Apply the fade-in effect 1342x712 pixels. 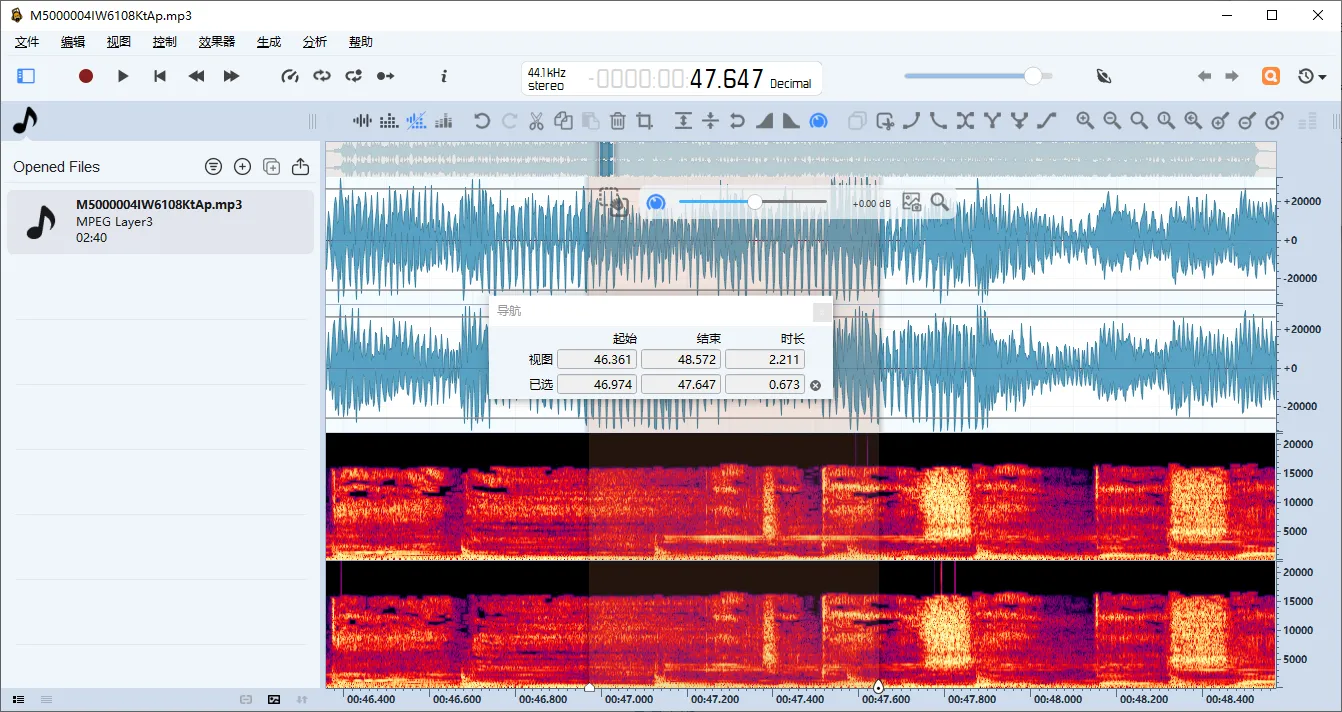tap(764, 121)
